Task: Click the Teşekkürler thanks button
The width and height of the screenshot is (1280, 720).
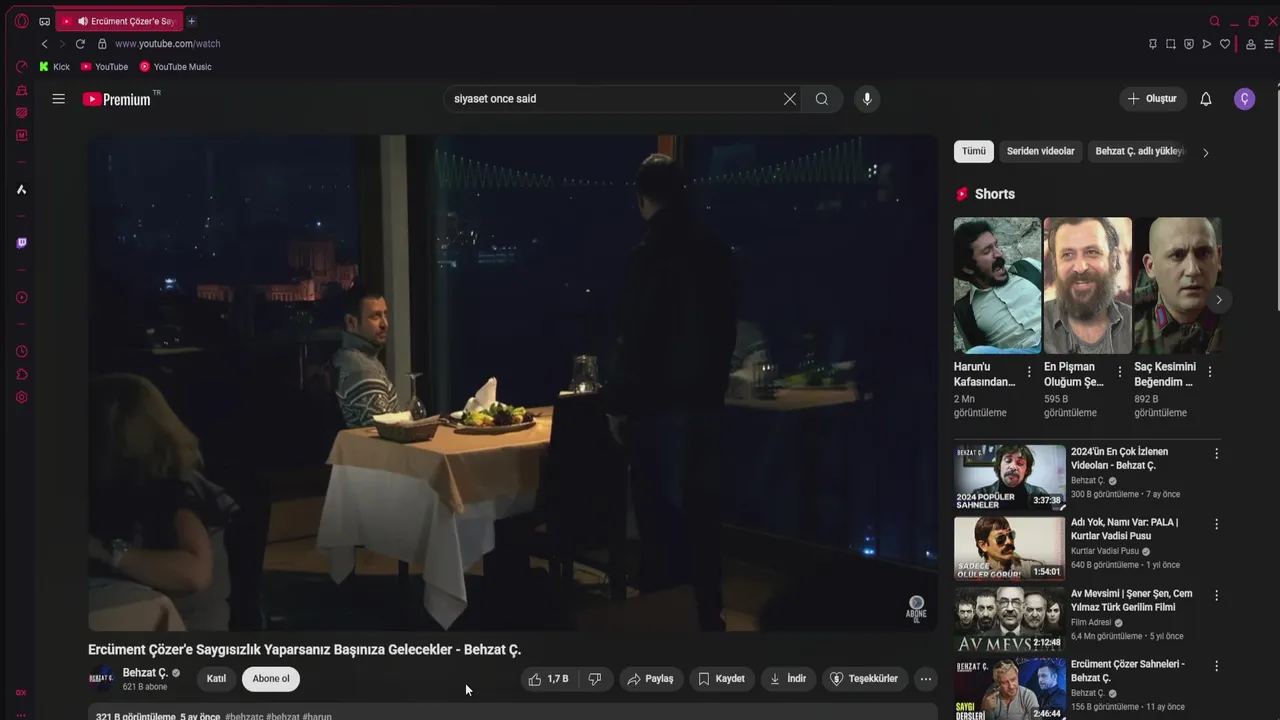Action: pyautogui.click(x=864, y=679)
